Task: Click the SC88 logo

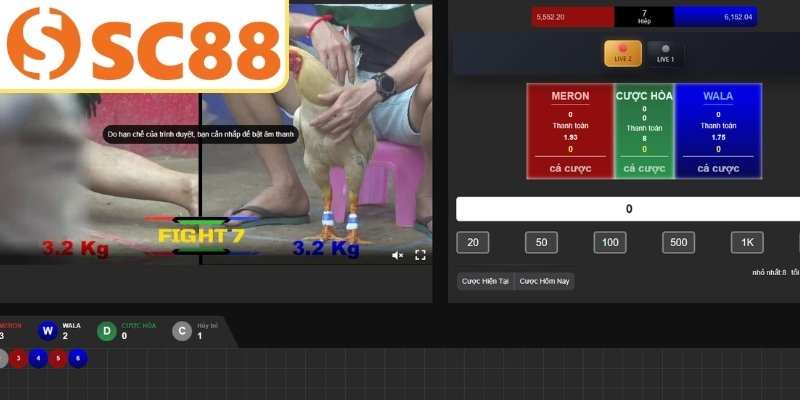Action: [x=143, y=42]
